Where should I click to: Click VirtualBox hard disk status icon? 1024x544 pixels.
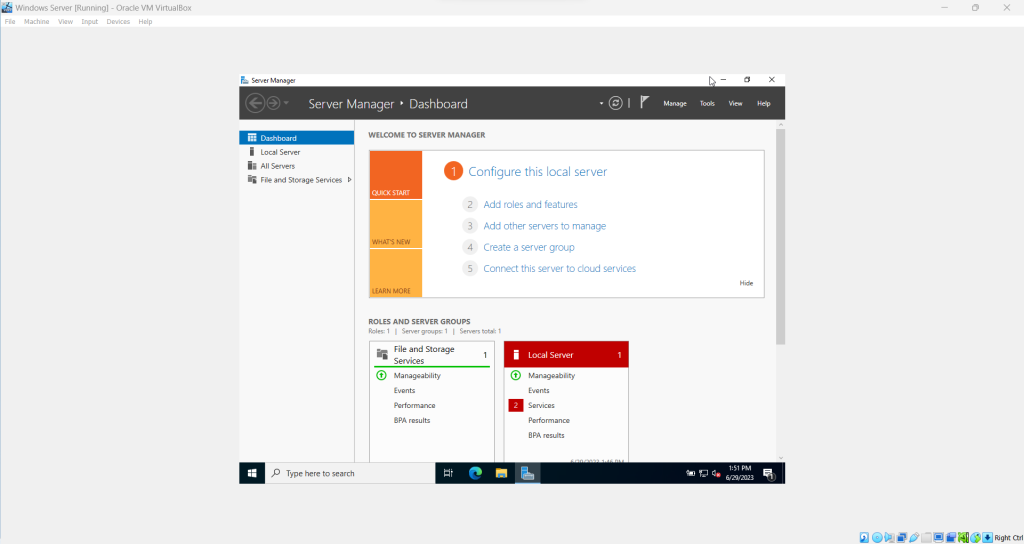(864, 537)
